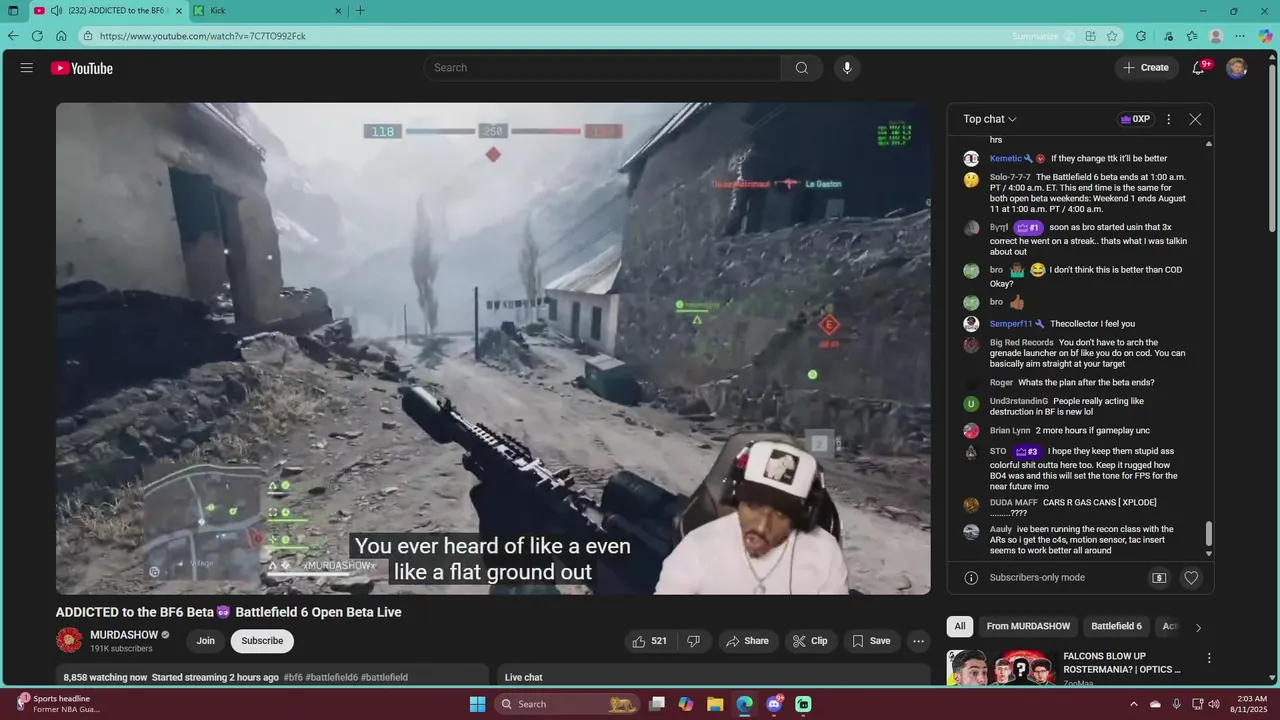Viewport: 1280px width, 720px height.
Task: Open the YouTube account avatar menu
Action: 1237,68
